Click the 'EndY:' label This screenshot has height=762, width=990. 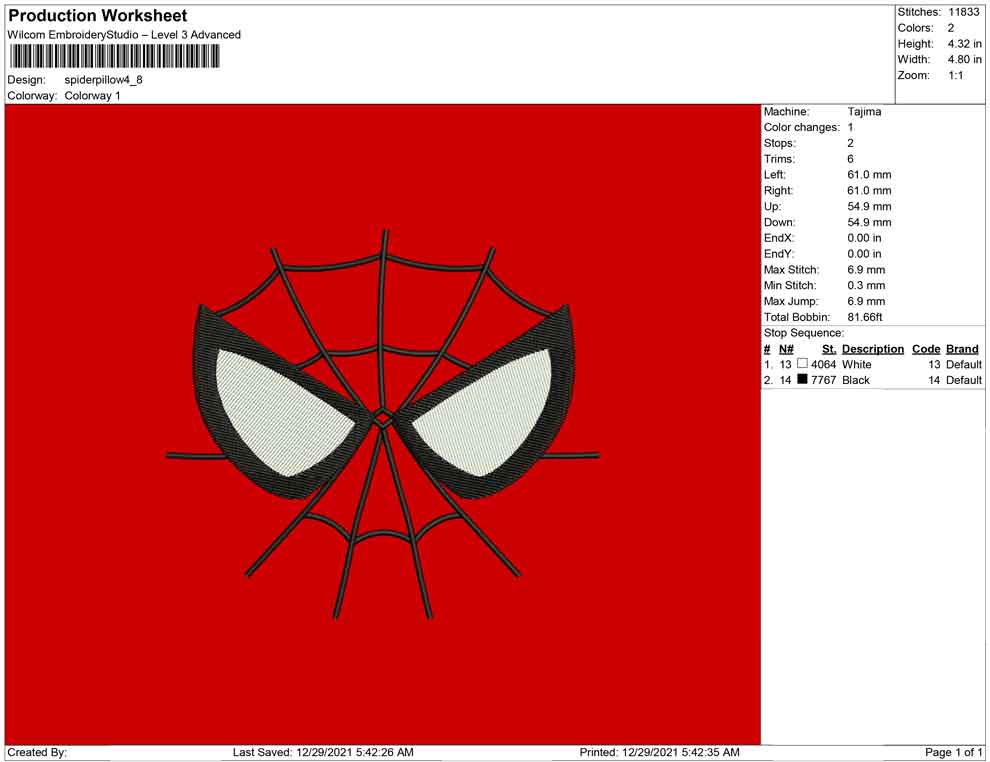pos(778,253)
